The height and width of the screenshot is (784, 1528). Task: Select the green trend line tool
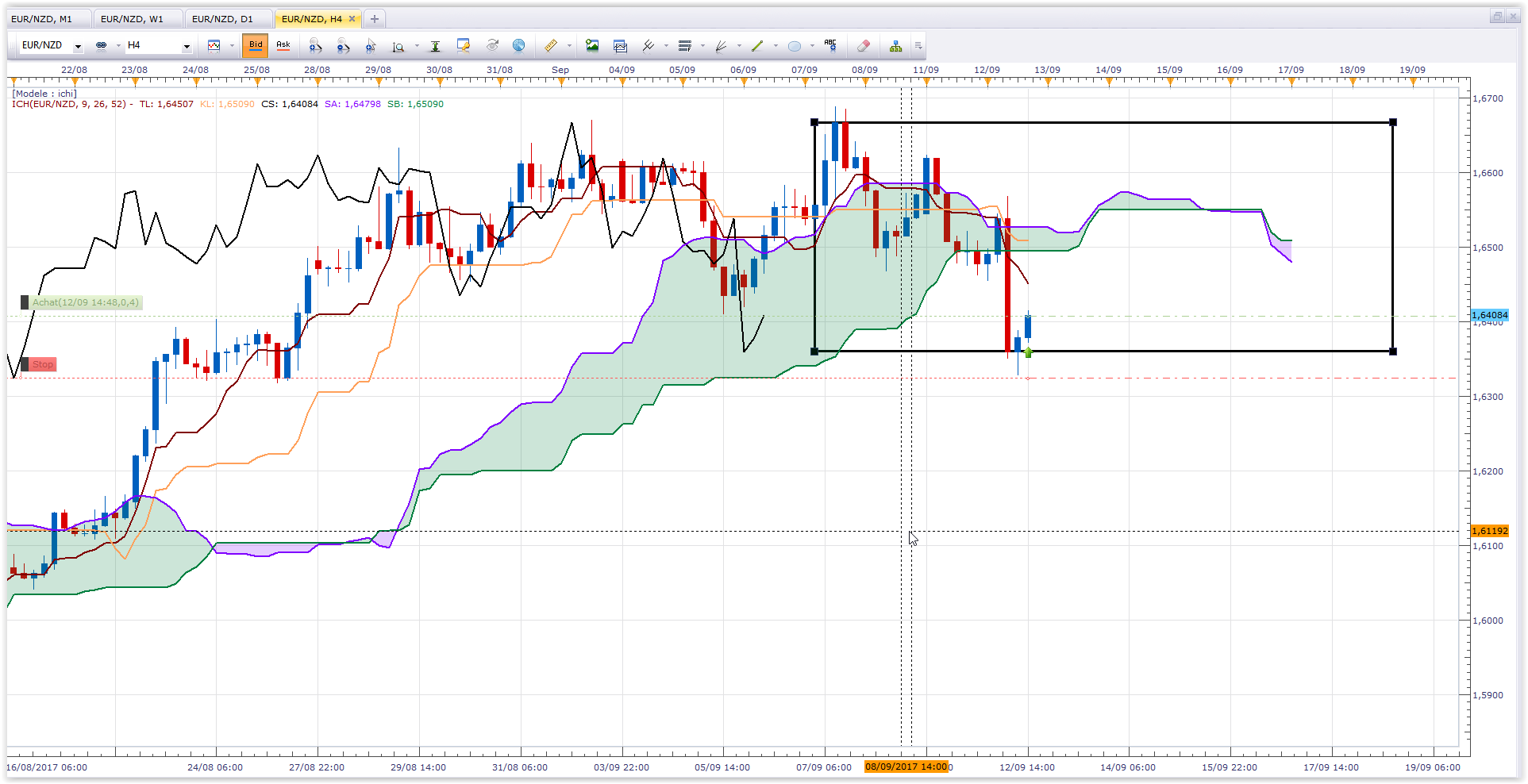pyautogui.click(x=757, y=46)
